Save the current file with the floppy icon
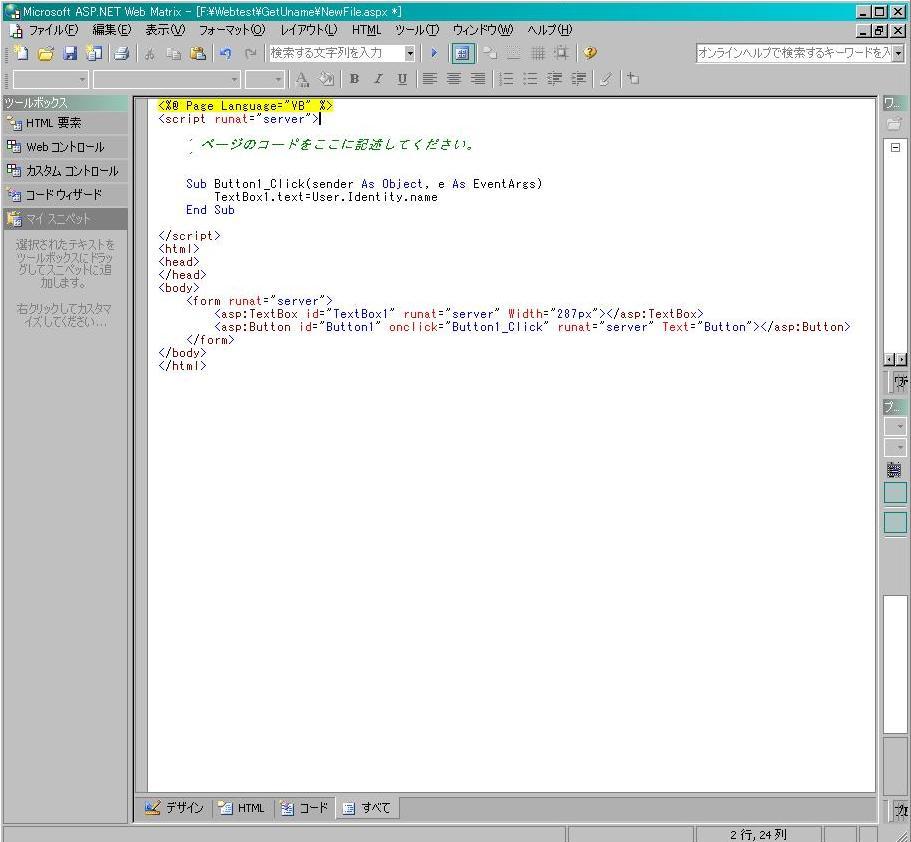Image resolution: width=911 pixels, height=842 pixels. coord(70,53)
